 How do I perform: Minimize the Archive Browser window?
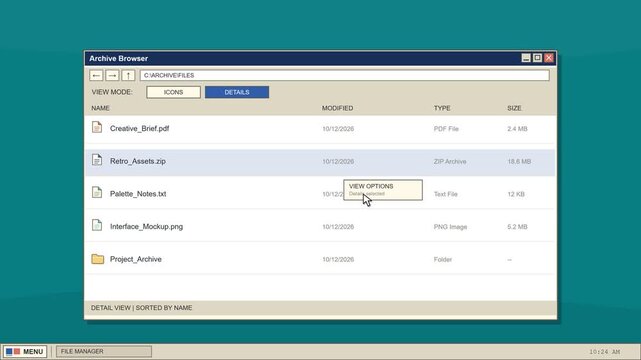pos(526,58)
